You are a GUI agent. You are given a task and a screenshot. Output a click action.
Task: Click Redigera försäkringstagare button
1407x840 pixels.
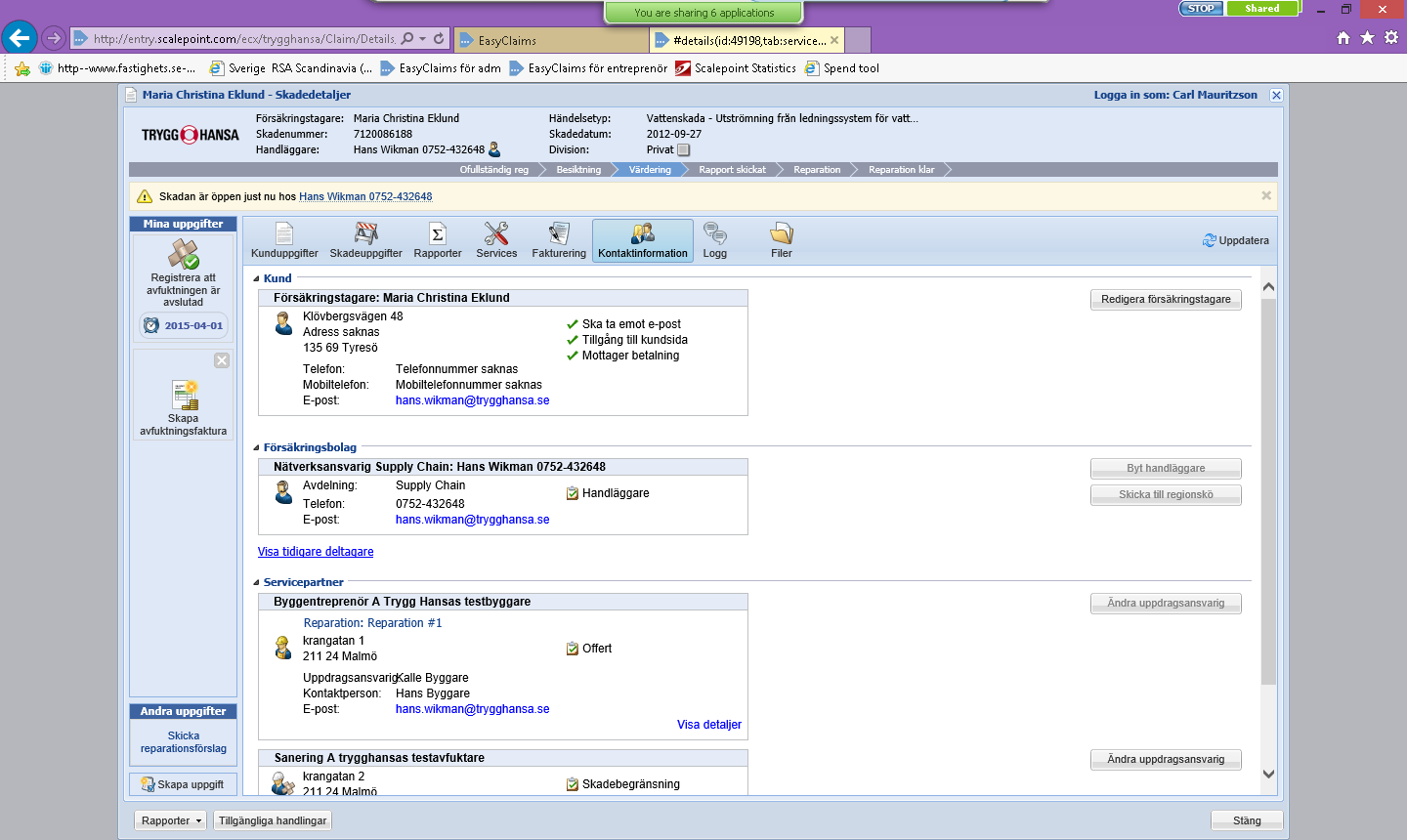pyautogui.click(x=1166, y=299)
